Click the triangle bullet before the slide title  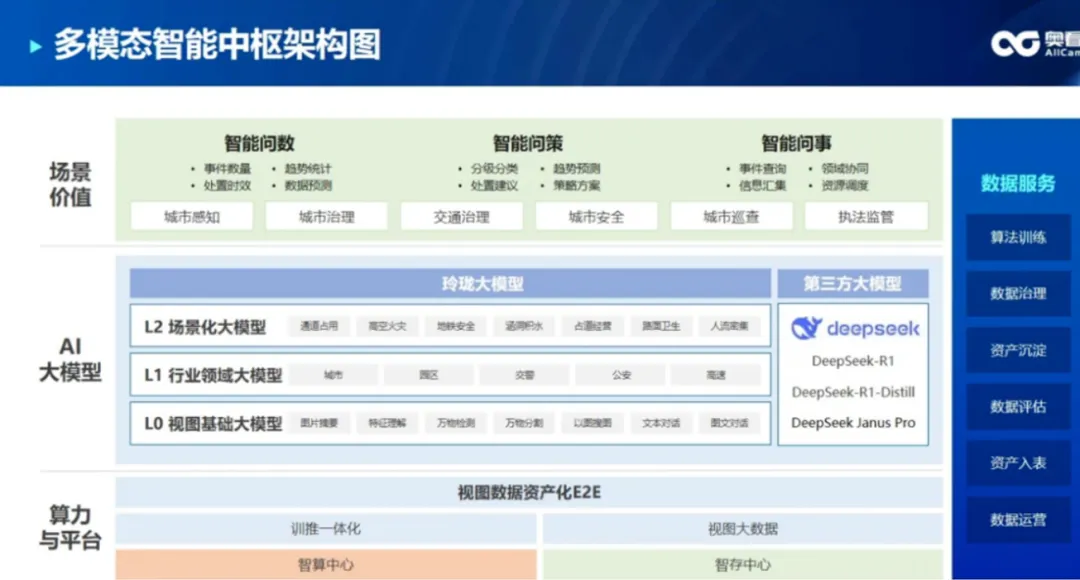(36, 46)
